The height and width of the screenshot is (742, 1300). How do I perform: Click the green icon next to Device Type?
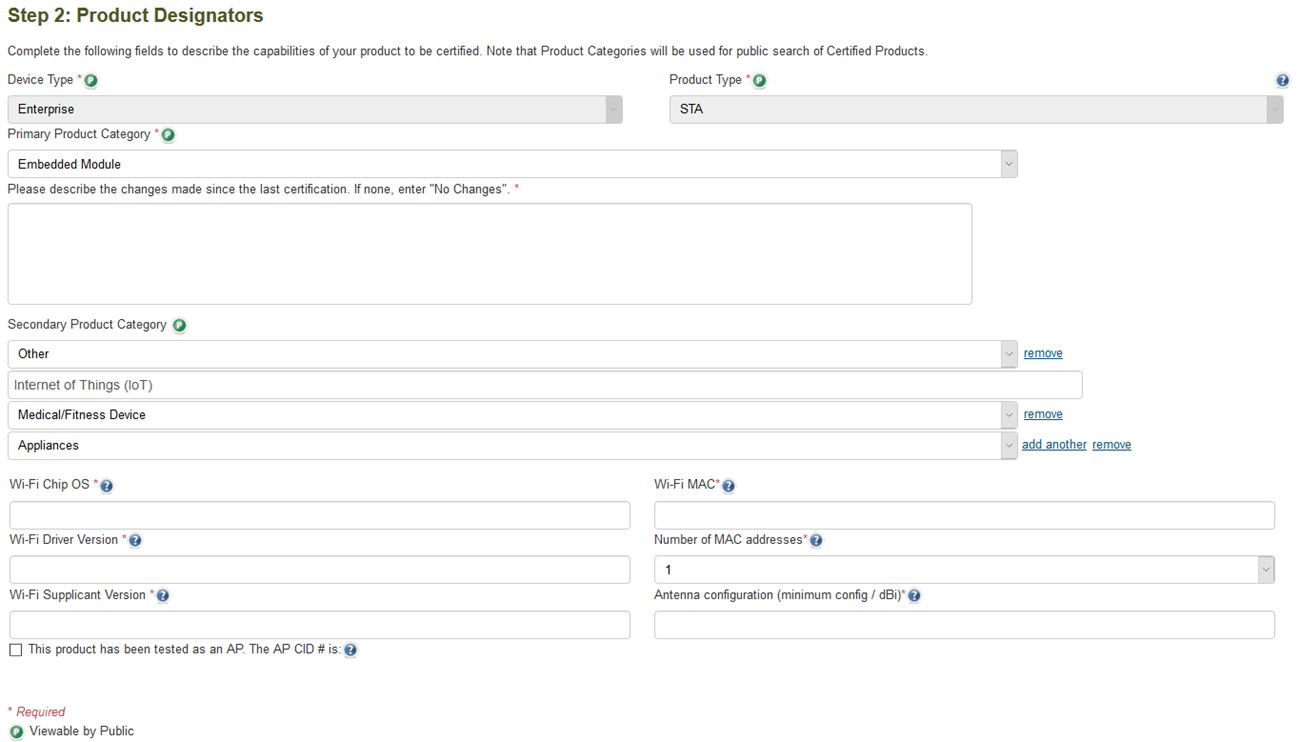click(91, 81)
